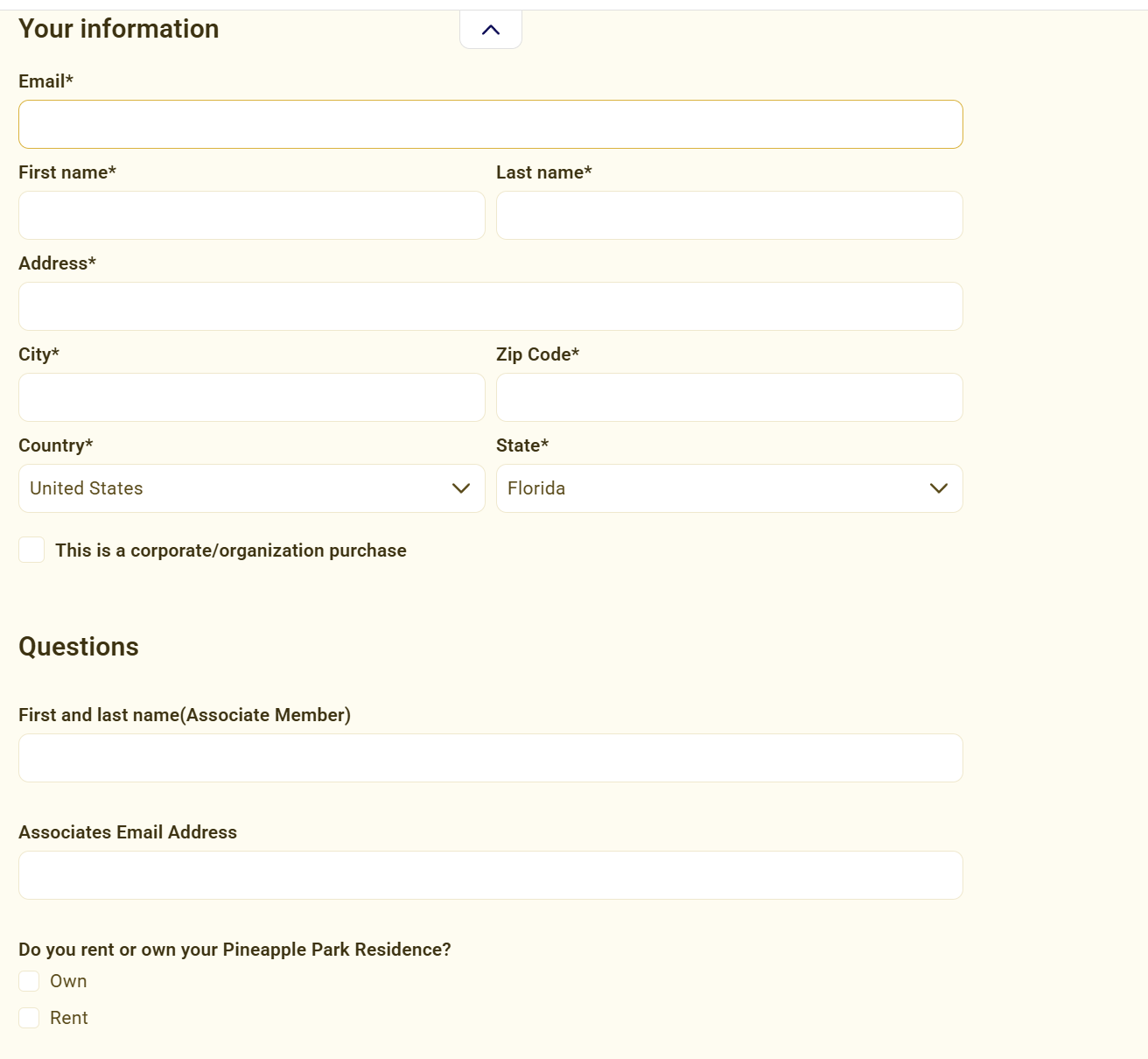Click the Associate Member name field

pos(490,758)
